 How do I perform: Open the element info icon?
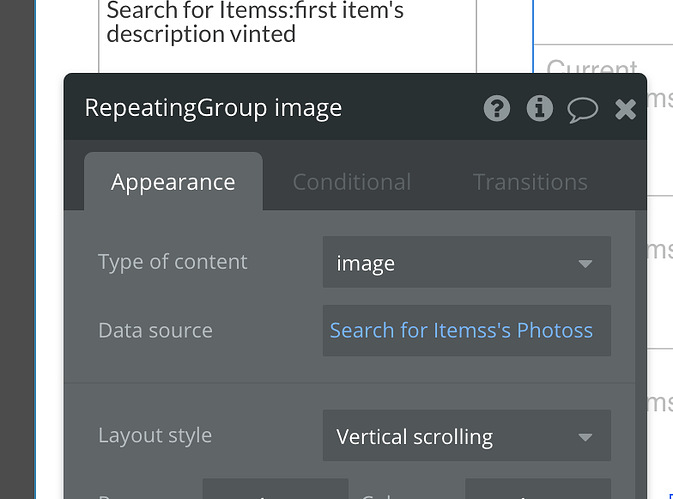[x=540, y=108]
